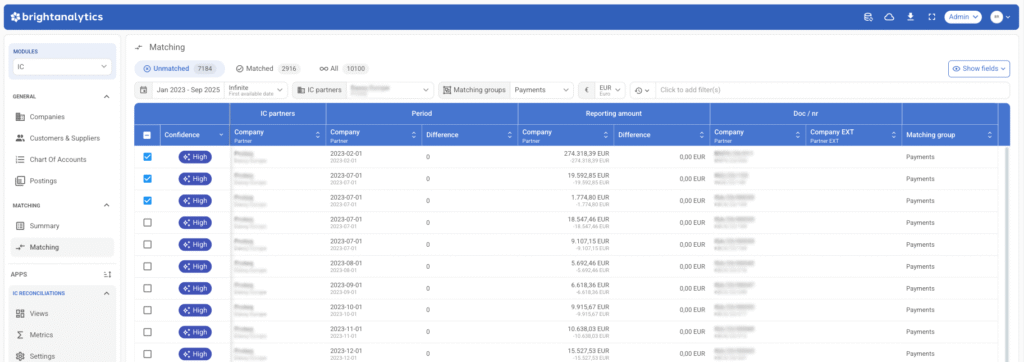
Task: Toggle the select-all header checkbox
Action: point(147,135)
